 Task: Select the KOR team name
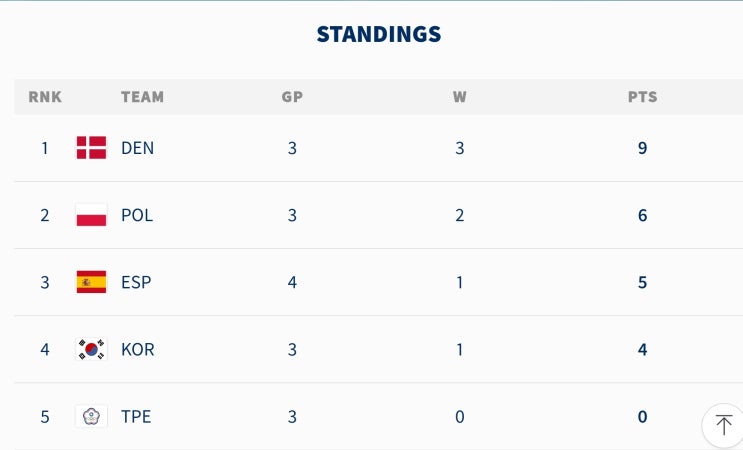(137, 350)
